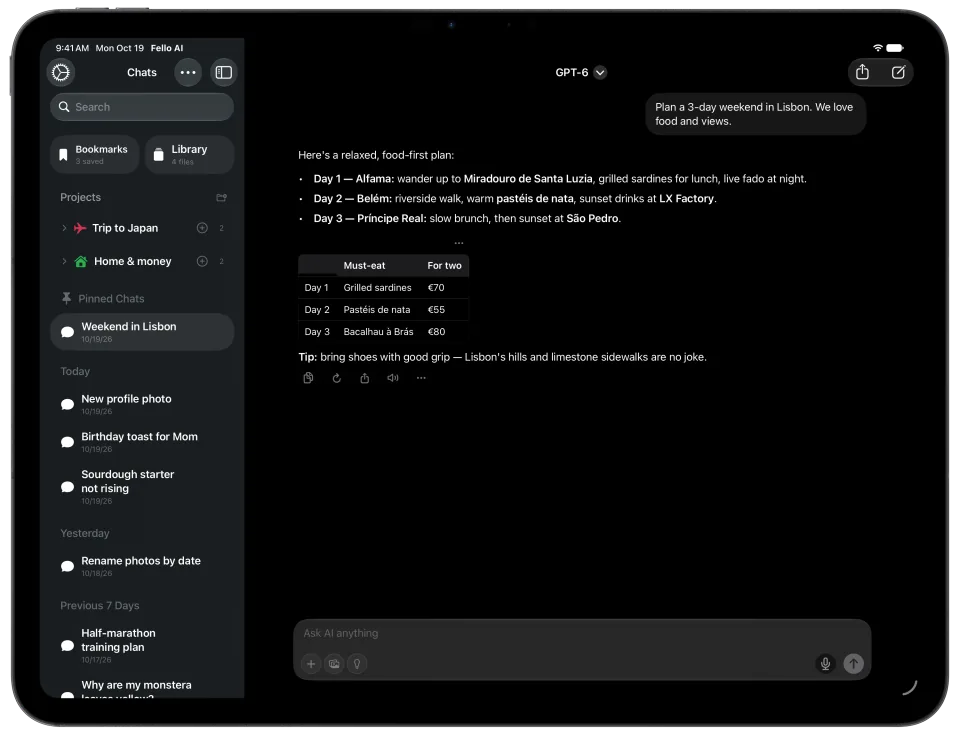Viewport: 960px width, 736px height.
Task: Click the pin icon beside Pinned Chats
Action: 66,298
